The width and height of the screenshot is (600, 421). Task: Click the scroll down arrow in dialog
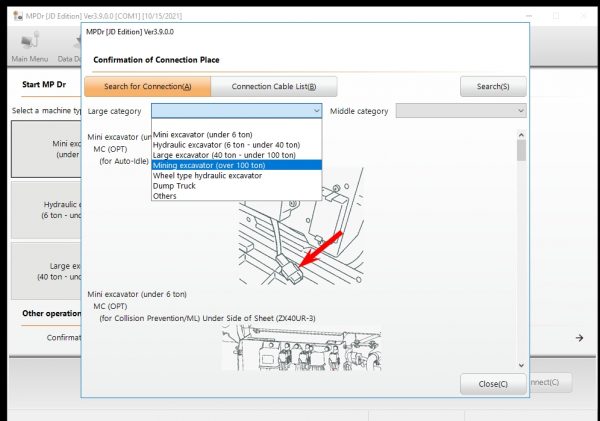521,366
